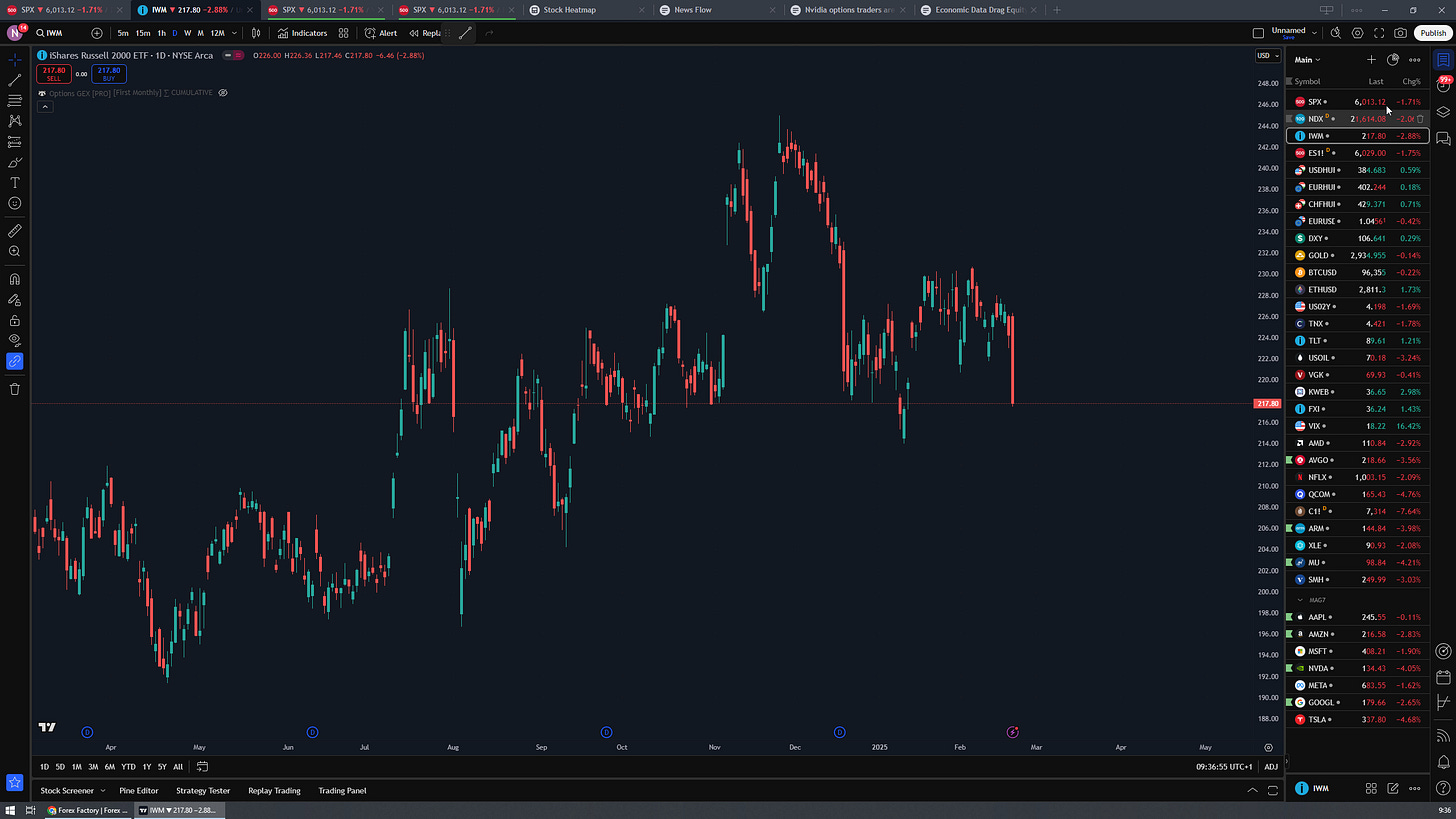This screenshot has height=819, width=1456.
Task: Open the watchlist panel bookmark icon
Action: [x=1443, y=60]
